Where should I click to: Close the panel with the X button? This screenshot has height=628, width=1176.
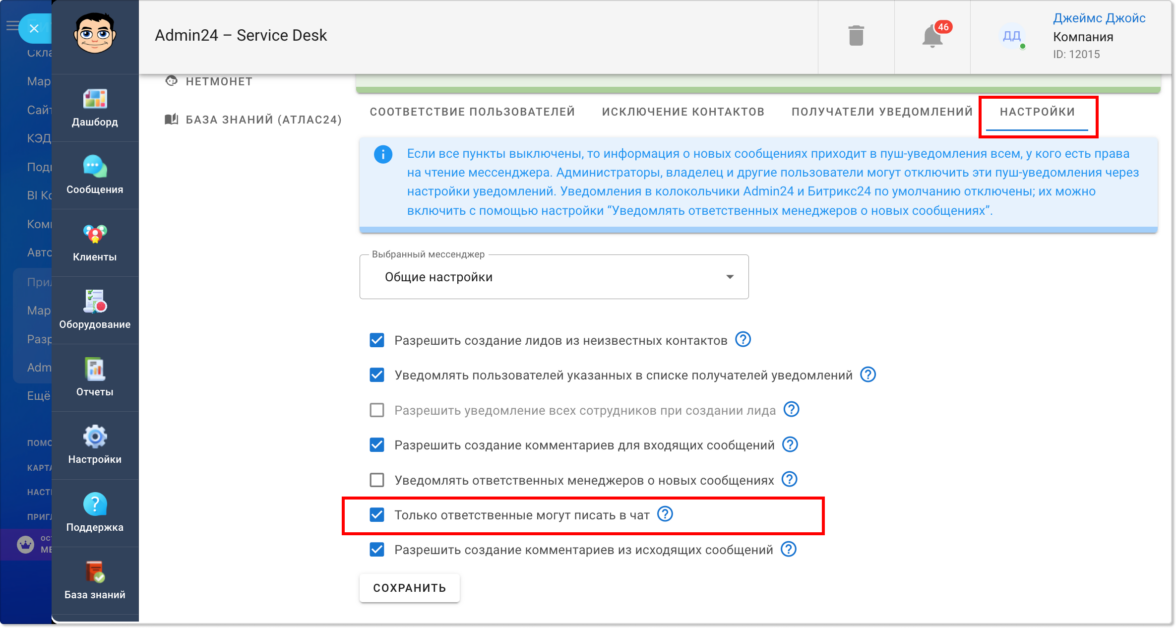[x=34, y=29]
